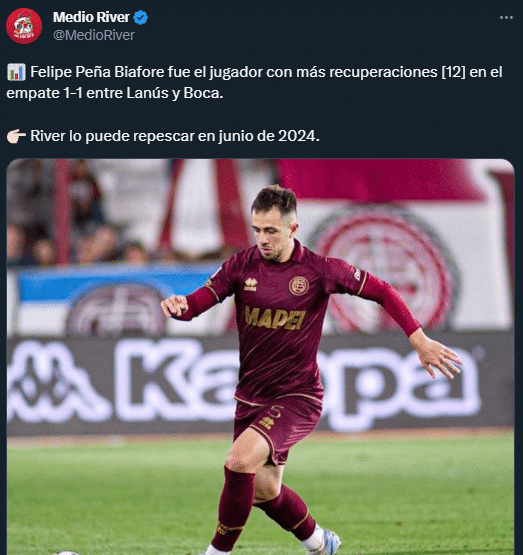Open the @MedioRiver handle link
This screenshot has width=523, height=555.
(x=94, y=35)
